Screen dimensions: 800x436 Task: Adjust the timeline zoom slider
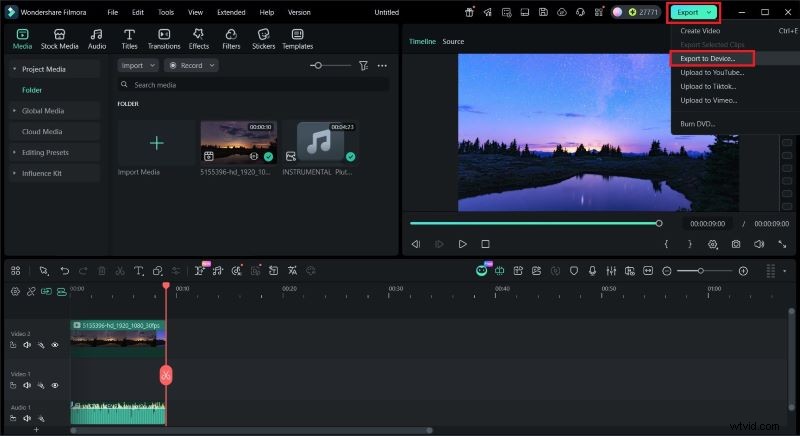(x=701, y=271)
